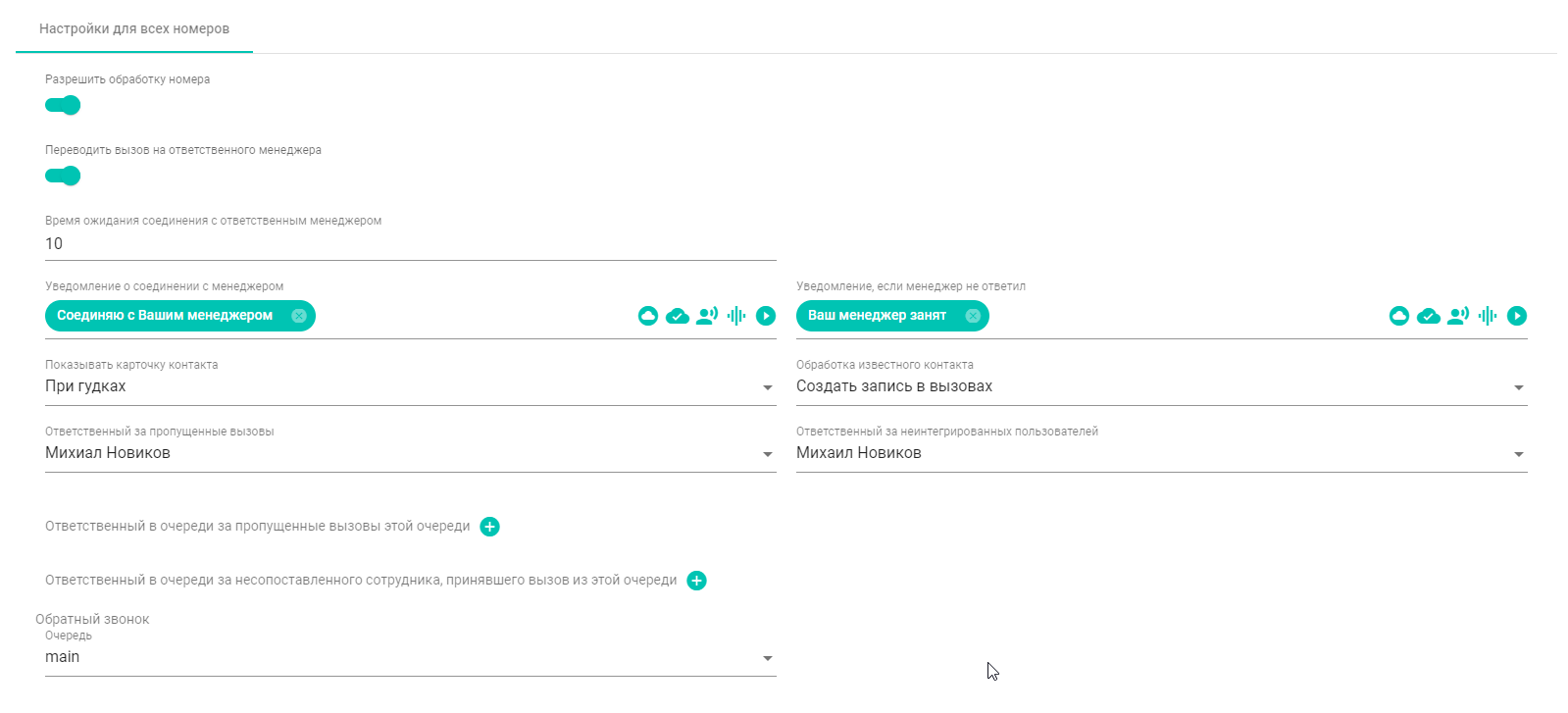
Task: Play the 'Ваш менеджер занят' notification
Action: tap(1517, 316)
